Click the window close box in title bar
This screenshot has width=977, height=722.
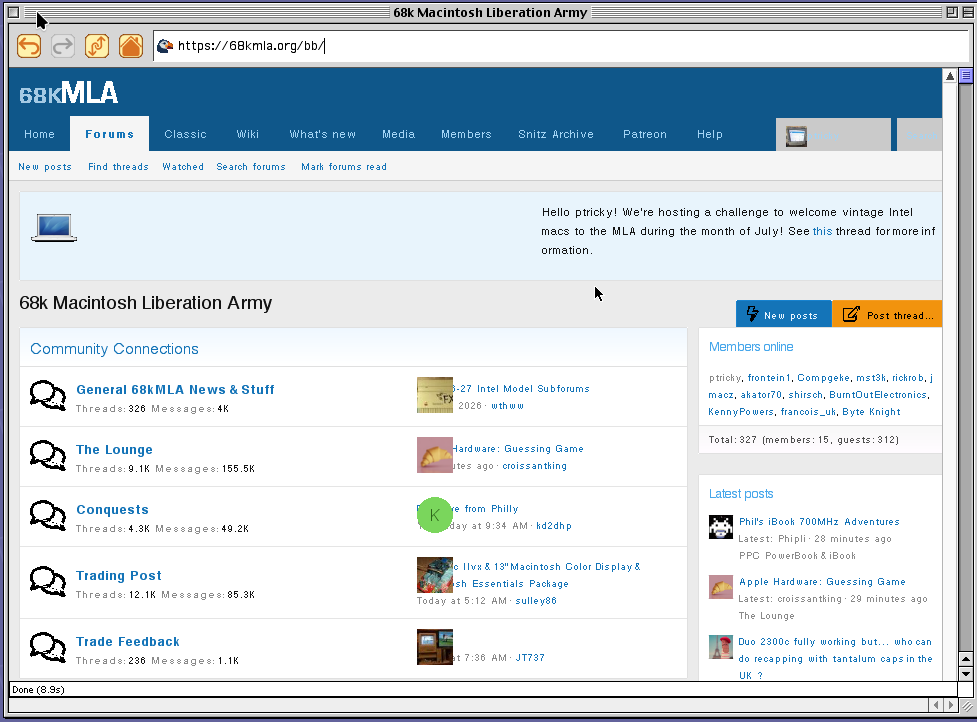tap(14, 12)
